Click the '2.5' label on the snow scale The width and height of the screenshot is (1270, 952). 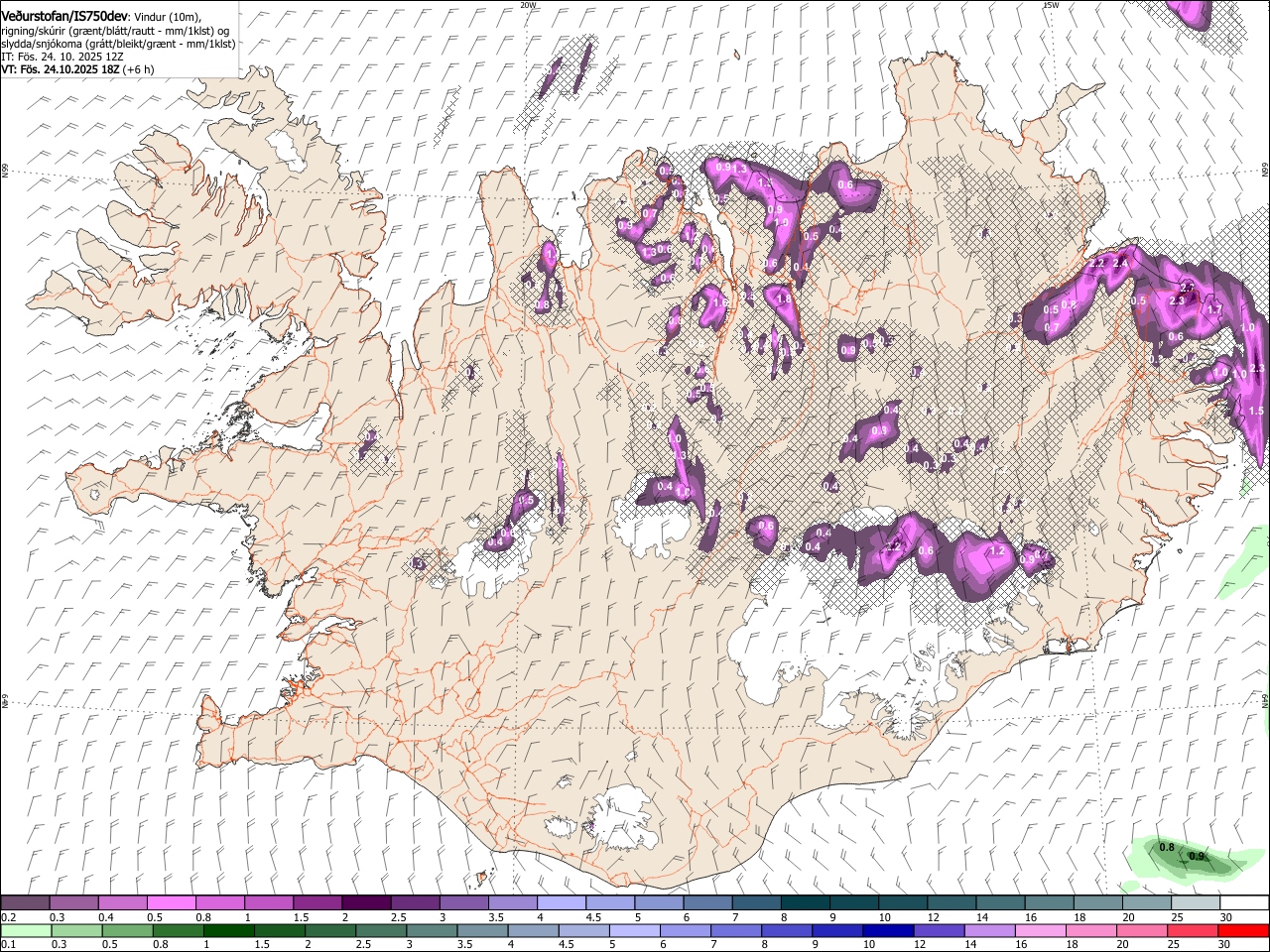398,917
